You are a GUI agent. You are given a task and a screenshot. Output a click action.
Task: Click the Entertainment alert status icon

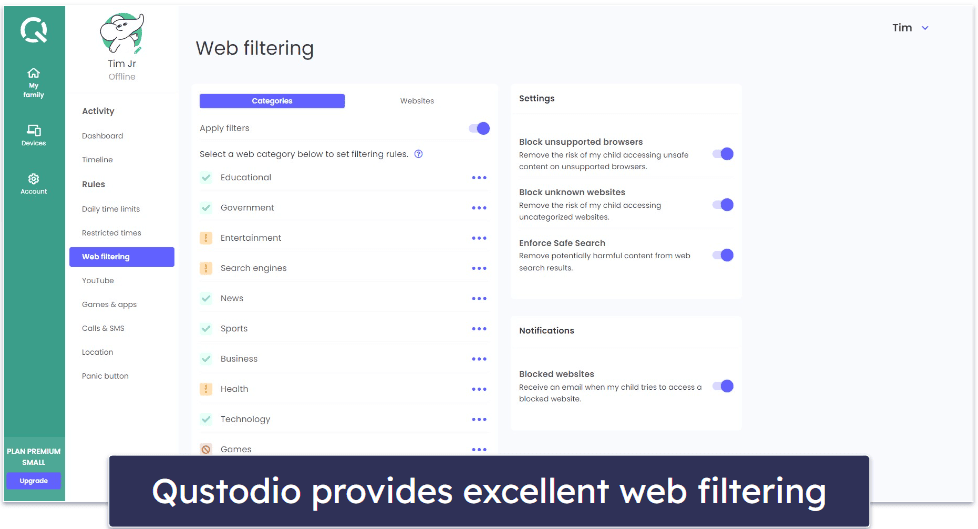coord(206,238)
